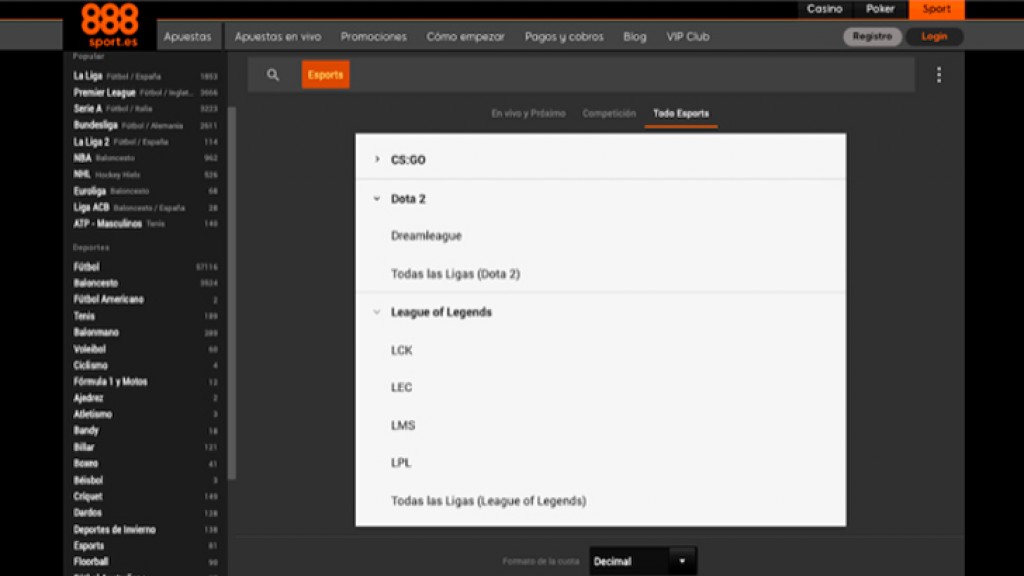This screenshot has width=1024, height=576.
Task: Open the LCK league listing
Action: point(404,349)
